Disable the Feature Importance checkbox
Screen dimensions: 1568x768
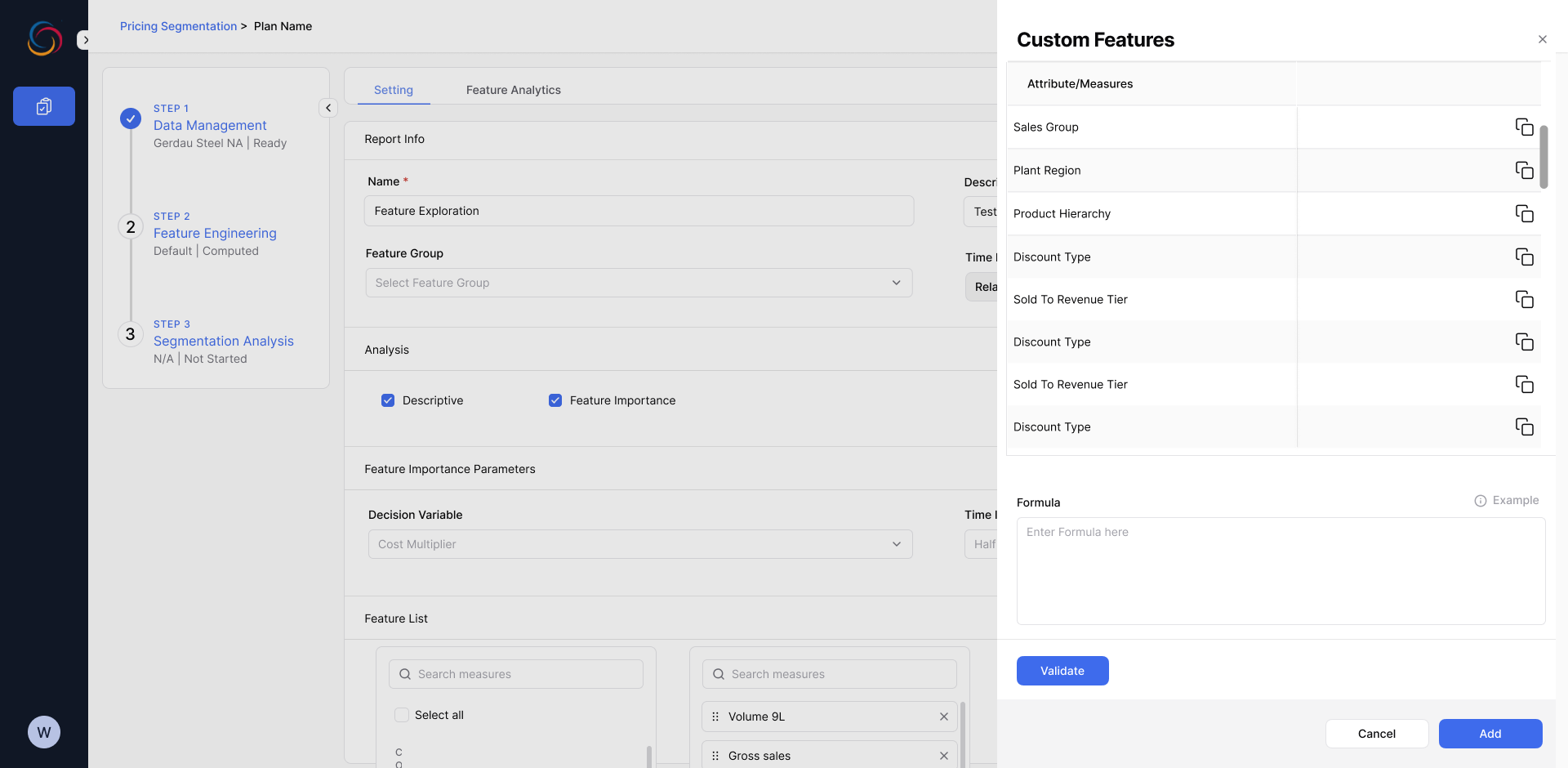(x=555, y=400)
